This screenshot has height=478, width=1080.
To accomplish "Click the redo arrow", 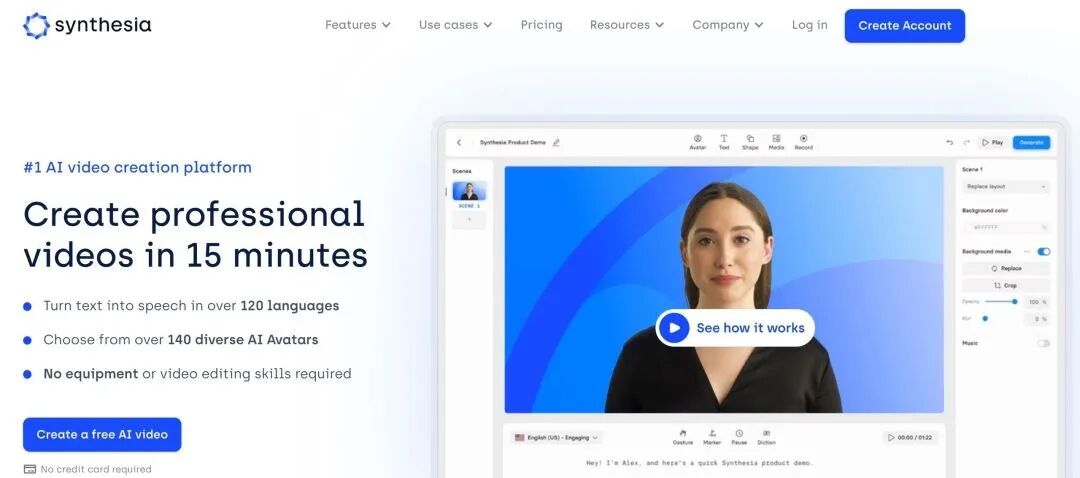I will pyautogui.click(x=966, y=143).
